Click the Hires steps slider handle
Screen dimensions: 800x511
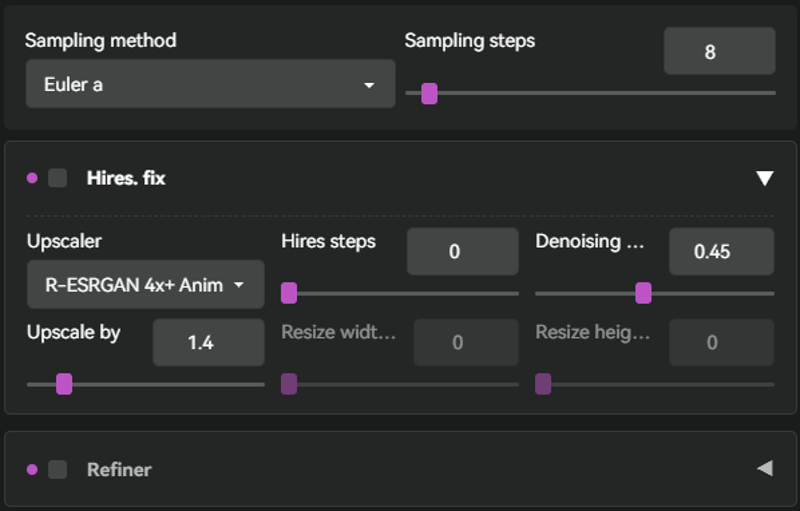[x=289, y=293]
